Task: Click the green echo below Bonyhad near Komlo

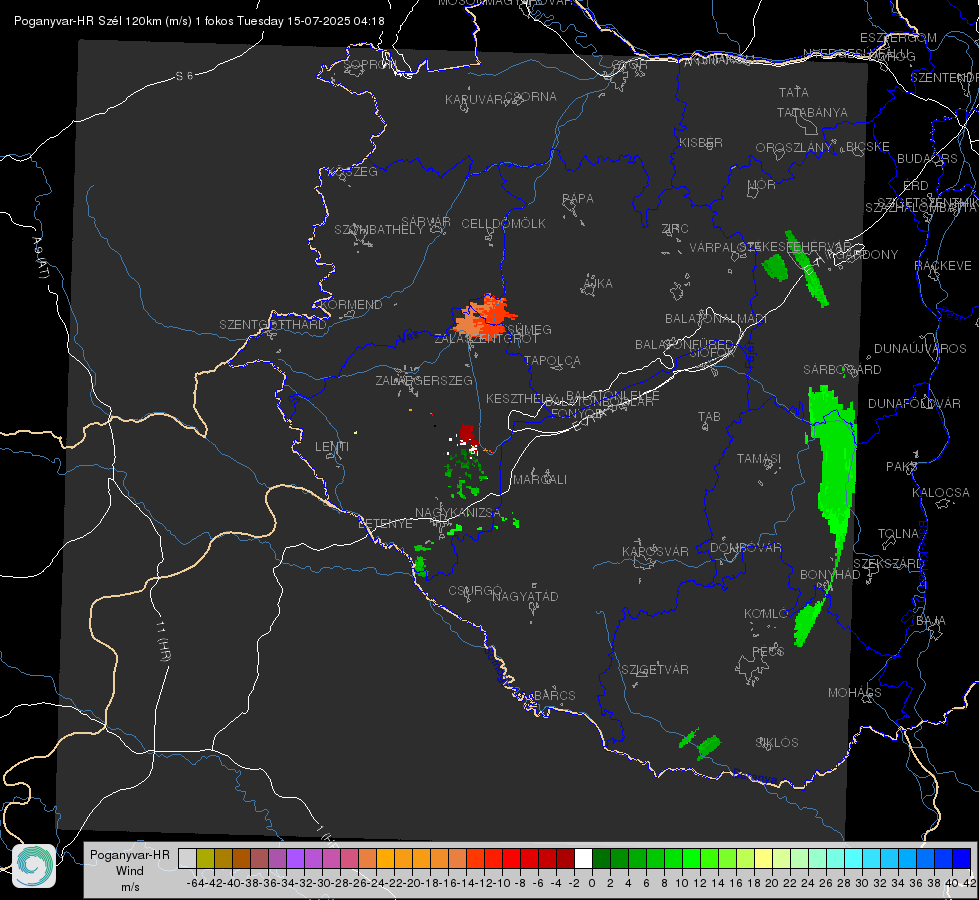Action: 809,621
